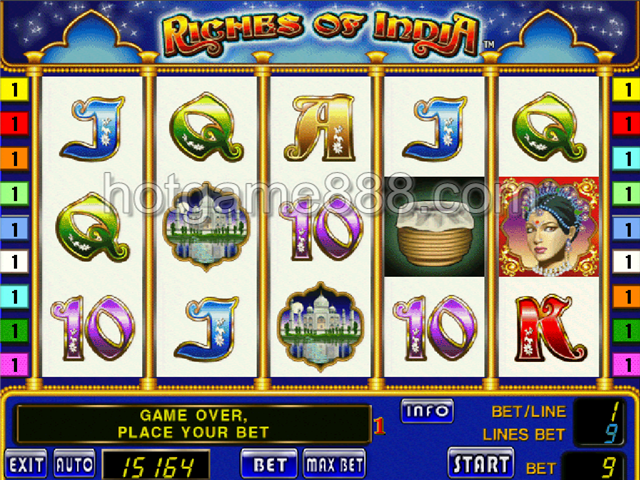Click the snake basket symbol on reel four
The image size is (640, 480).
click(x=434, y=227)
